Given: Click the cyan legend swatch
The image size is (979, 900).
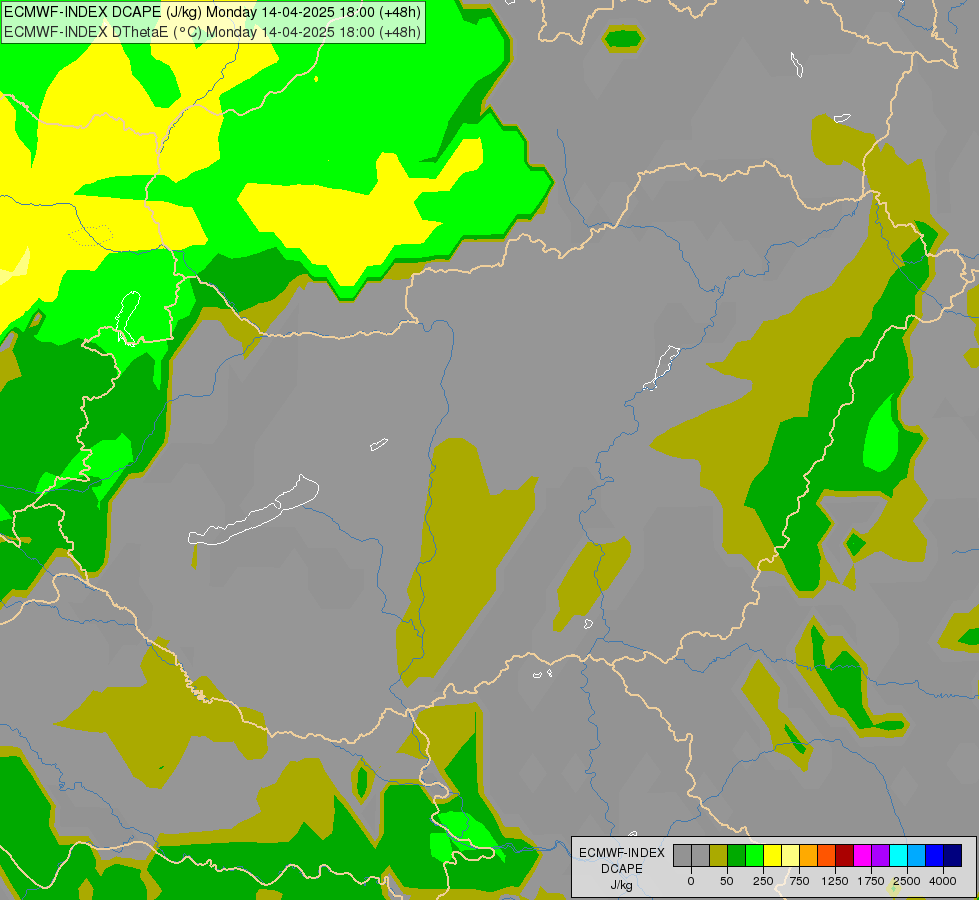Looking at the screenshot, I should (898, 855).
